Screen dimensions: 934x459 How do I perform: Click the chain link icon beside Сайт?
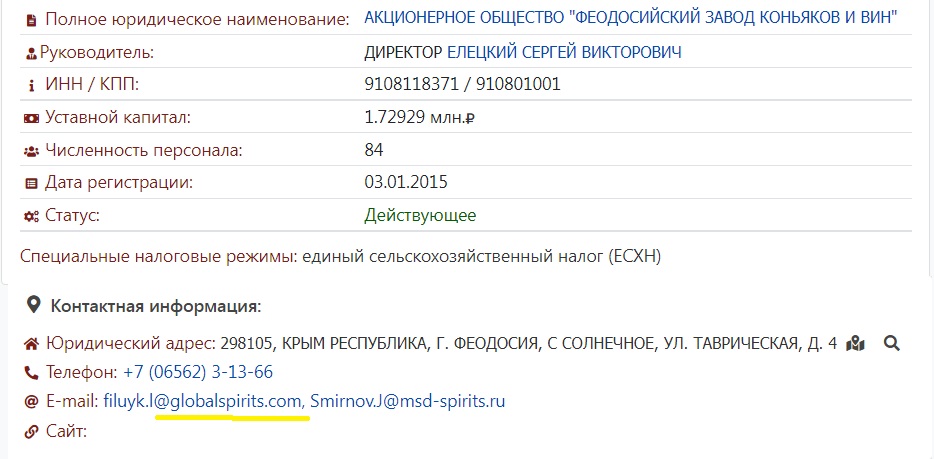(x=32, y=432)
